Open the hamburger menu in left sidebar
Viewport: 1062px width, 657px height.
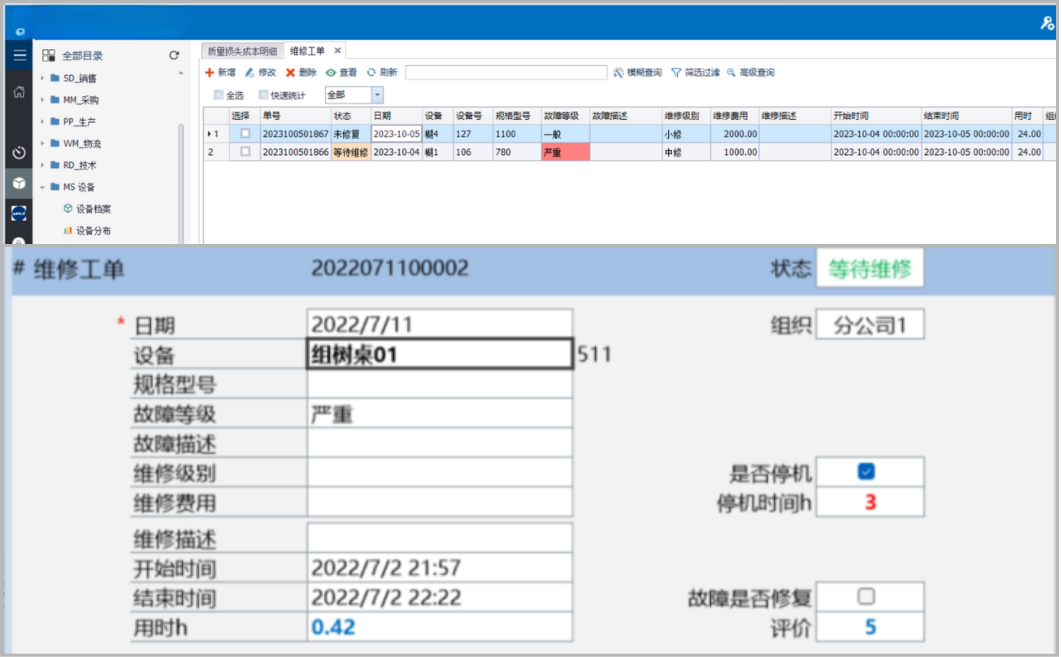tap(19, 55)
